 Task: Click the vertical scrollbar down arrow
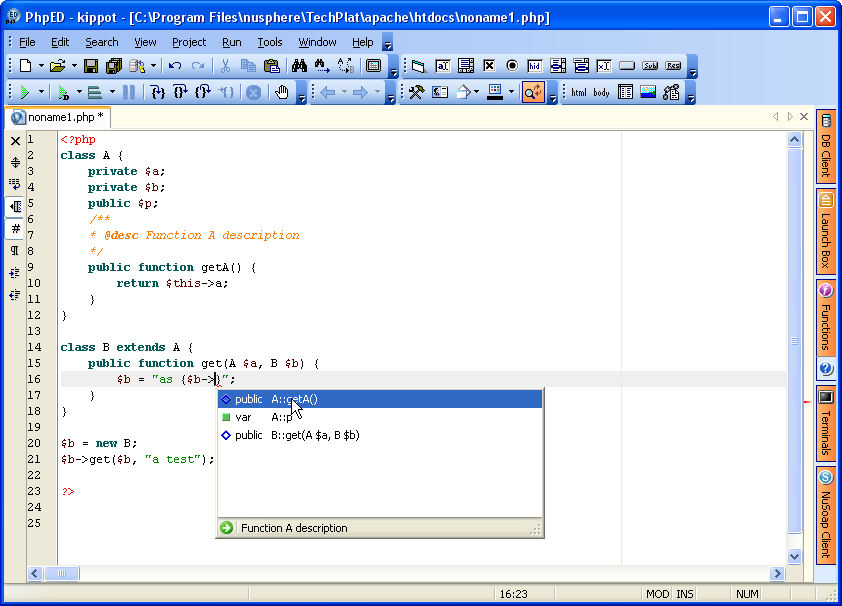(794, 556)
